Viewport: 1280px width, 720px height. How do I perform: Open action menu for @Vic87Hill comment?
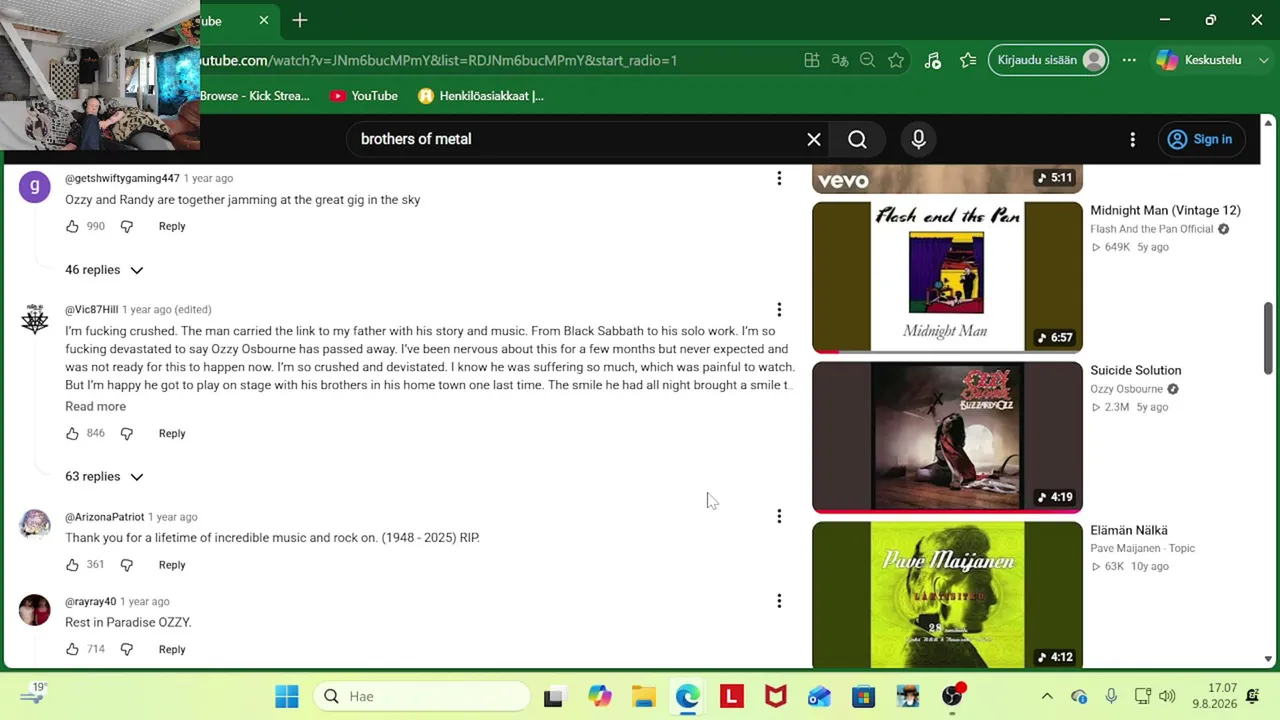(x=779, y=309)
